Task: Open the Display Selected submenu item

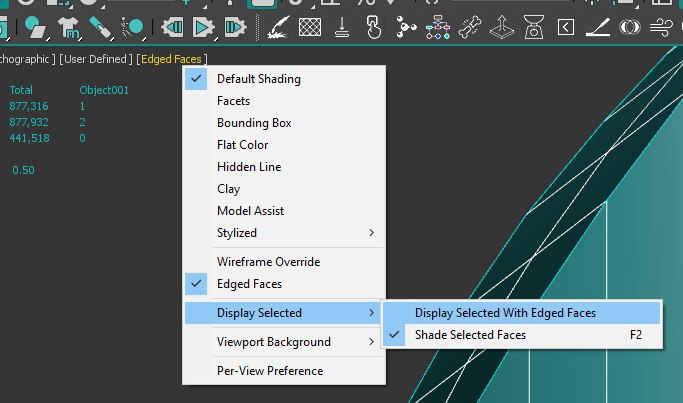Action: click(x=284, y=313)
